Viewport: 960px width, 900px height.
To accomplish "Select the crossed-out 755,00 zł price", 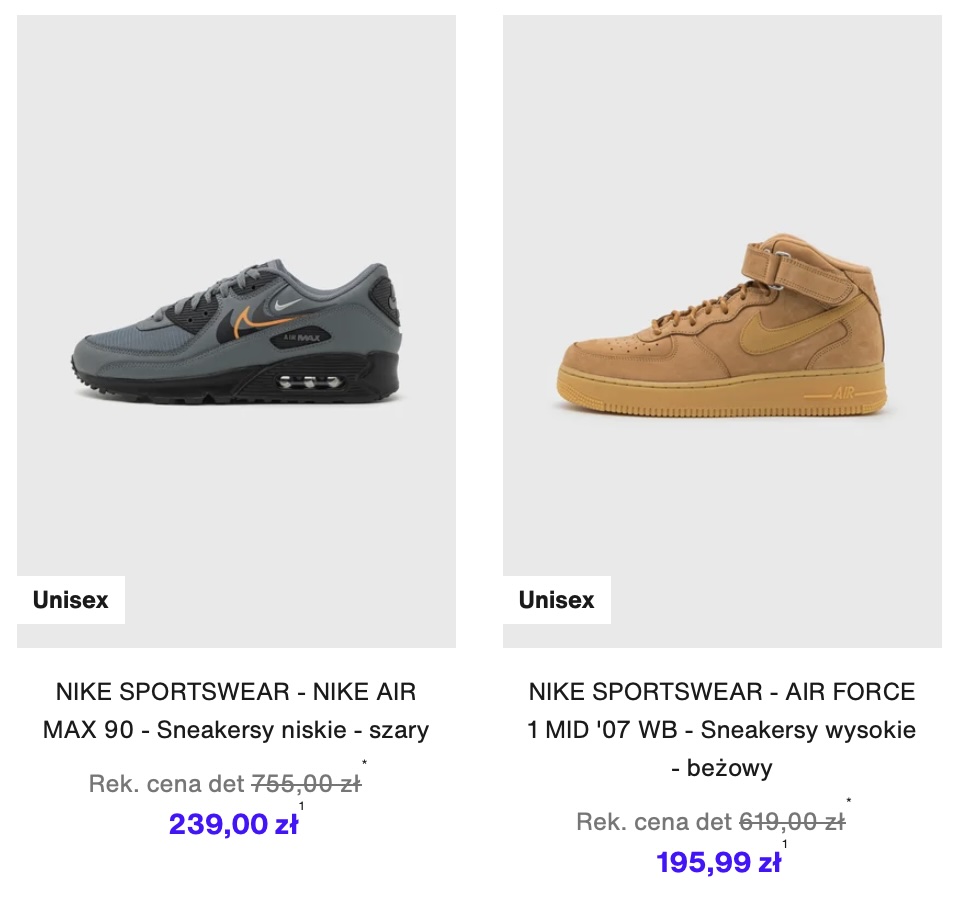I will coord(306,784).
